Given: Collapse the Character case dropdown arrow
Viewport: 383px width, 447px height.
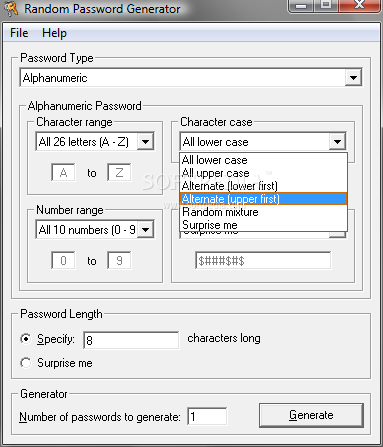Looking at the screenshot, I should (x=337, y=142).
